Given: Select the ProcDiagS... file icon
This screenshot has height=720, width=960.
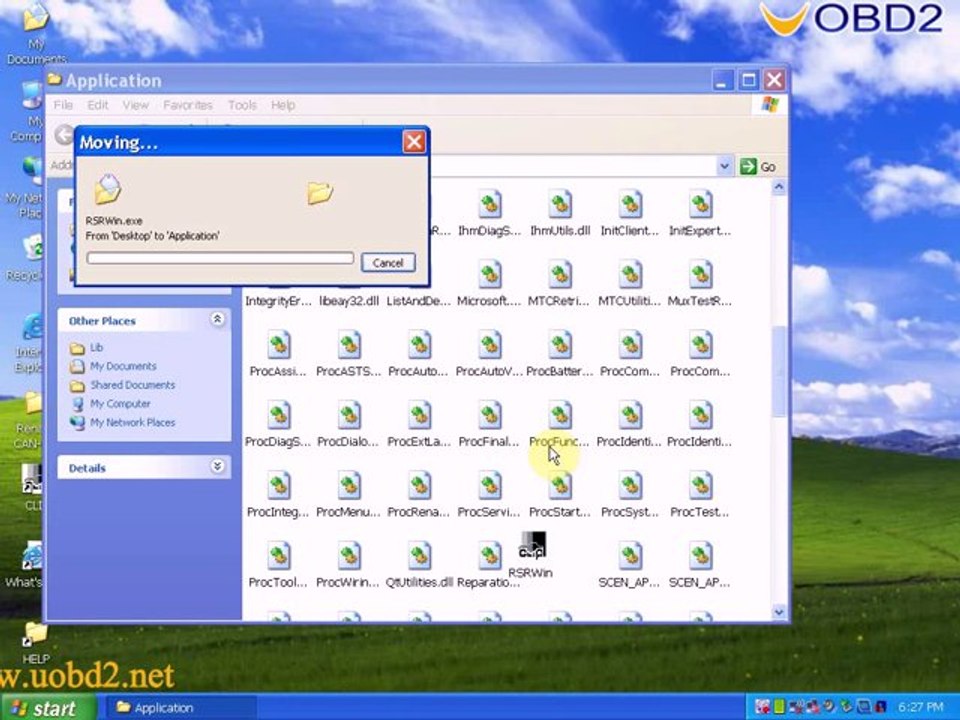Looking at the screenshot, I should 279,416.
